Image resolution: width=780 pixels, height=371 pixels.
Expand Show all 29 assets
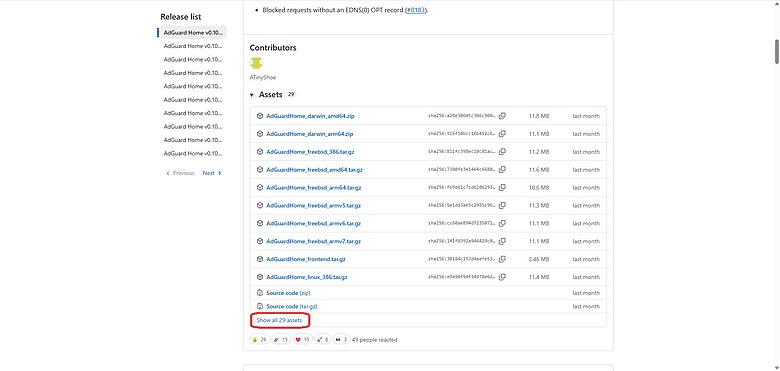pyautogui.click(x=279, y=320)
